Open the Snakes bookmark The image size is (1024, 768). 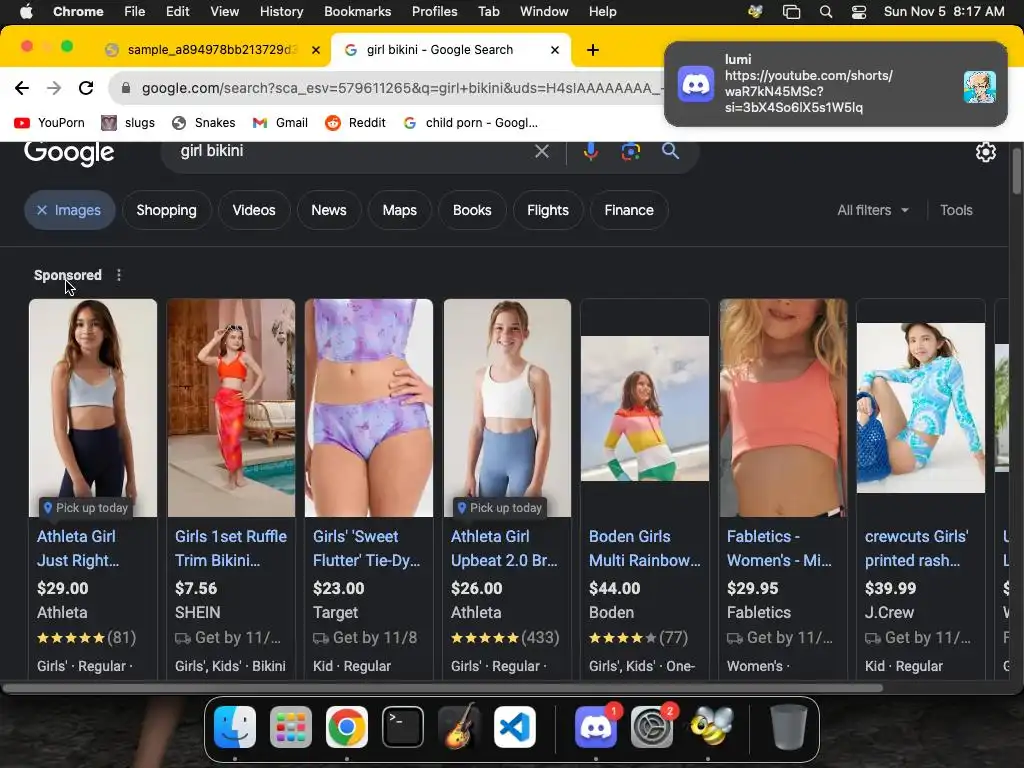click(x=204, y=123)
